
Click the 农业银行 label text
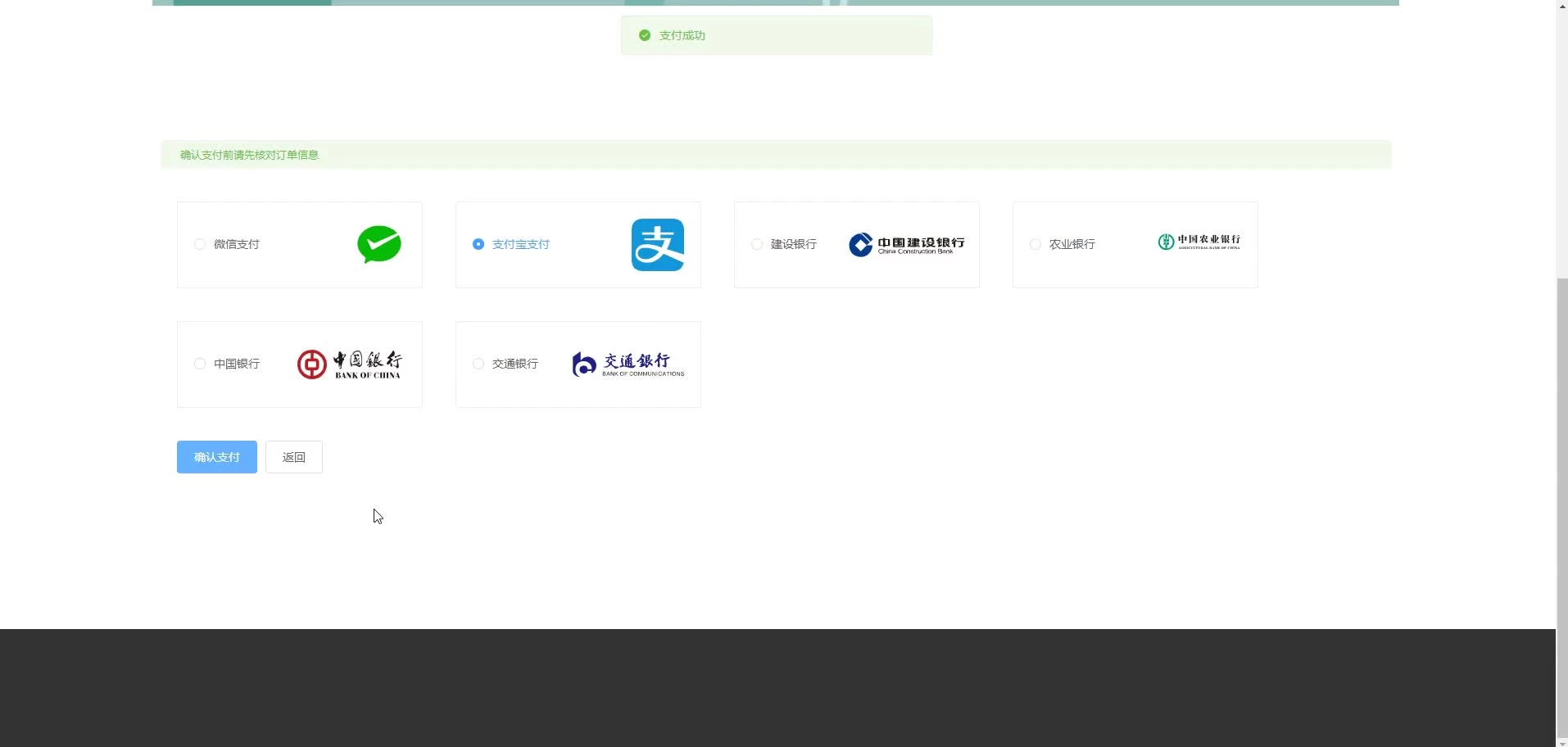tap(1072, 244)
